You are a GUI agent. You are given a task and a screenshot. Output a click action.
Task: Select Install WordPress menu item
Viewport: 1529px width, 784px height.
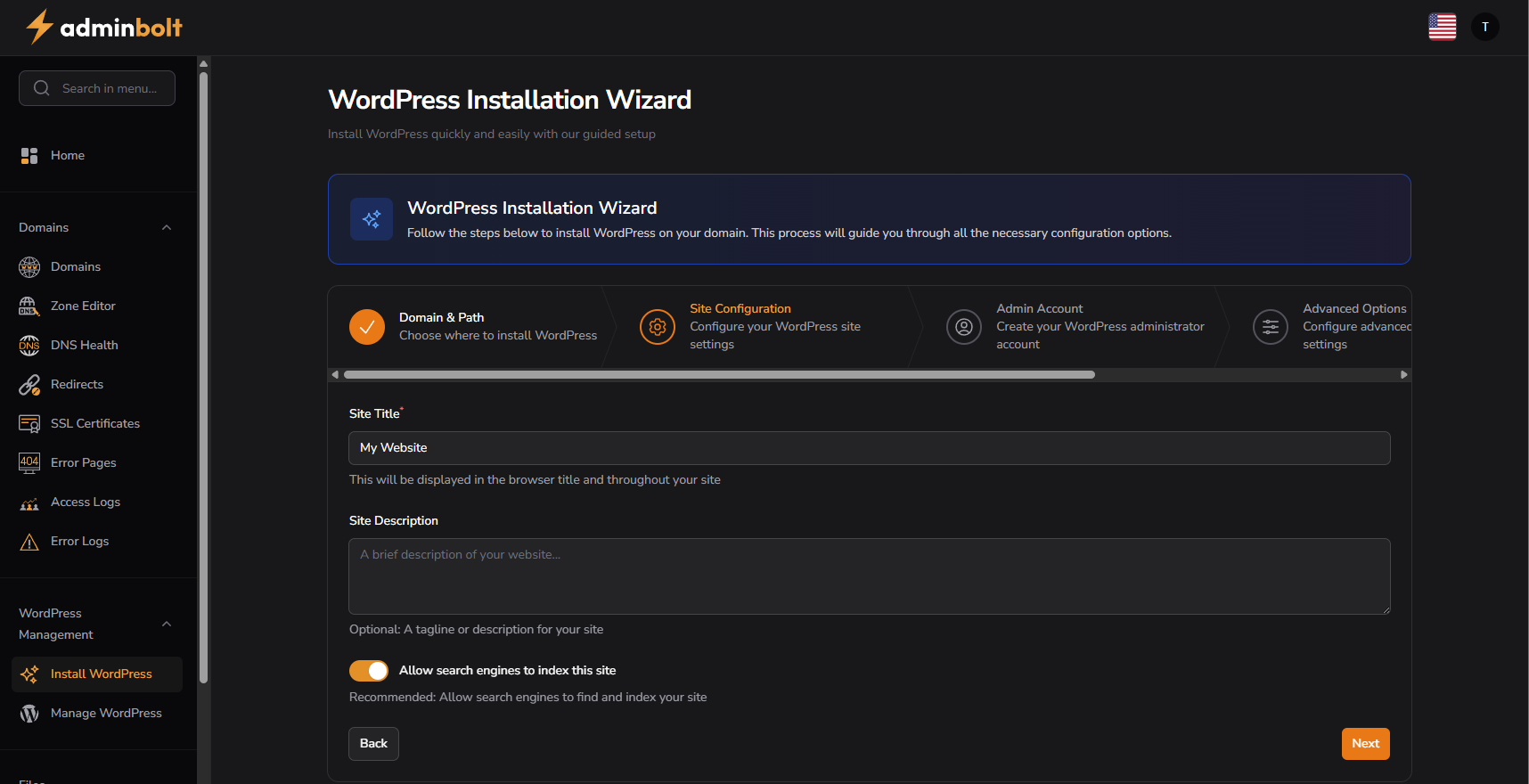point(97,674)
